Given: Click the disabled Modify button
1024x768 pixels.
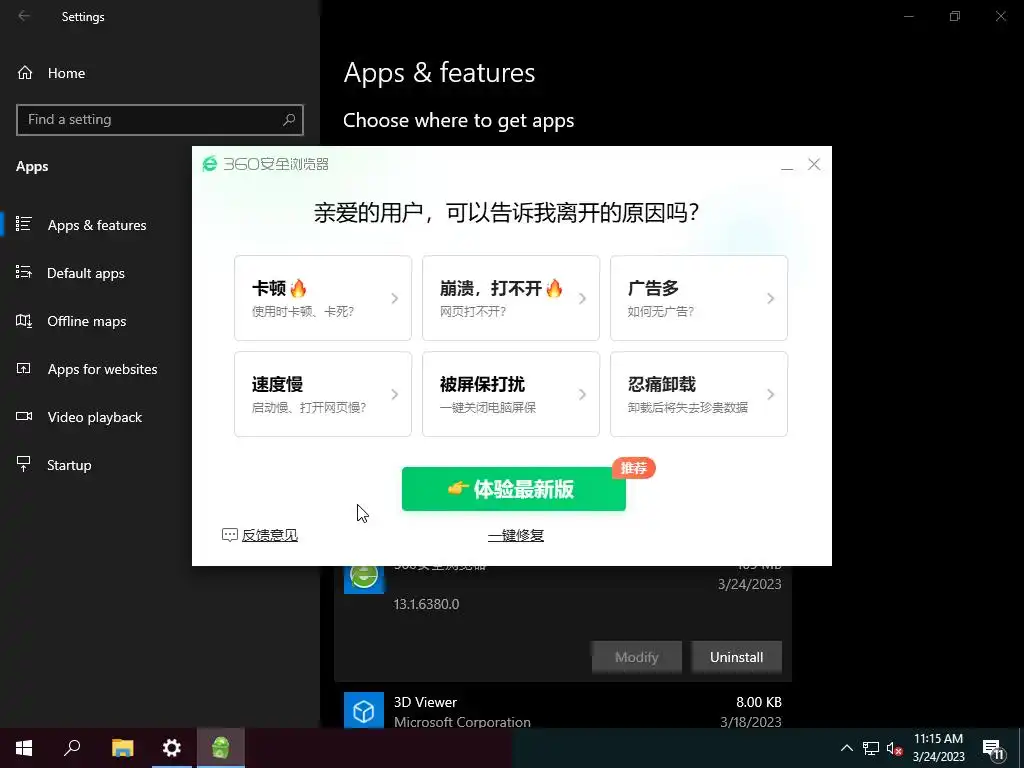Looking at the screenshot, I should tap(637, 657).
